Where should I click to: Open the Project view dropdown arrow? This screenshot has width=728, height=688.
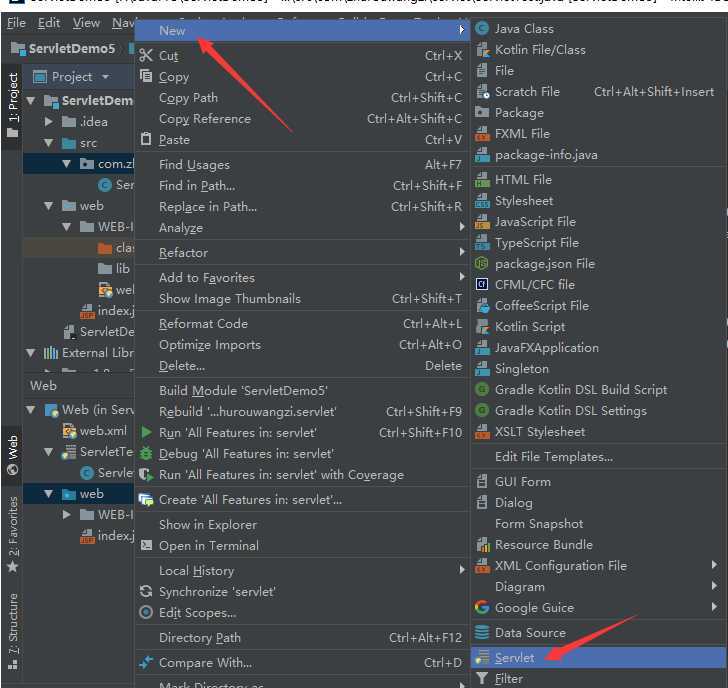[x=106, y=77]
